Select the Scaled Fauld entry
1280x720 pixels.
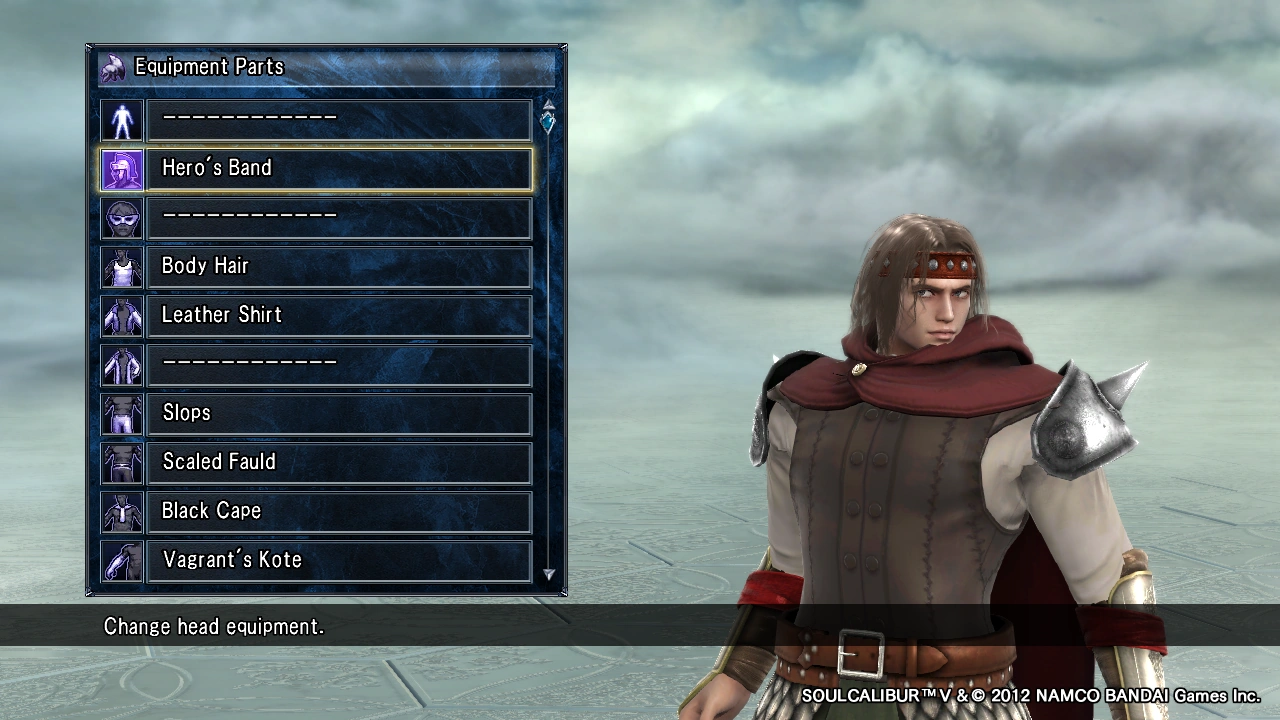tap(339, 463)
